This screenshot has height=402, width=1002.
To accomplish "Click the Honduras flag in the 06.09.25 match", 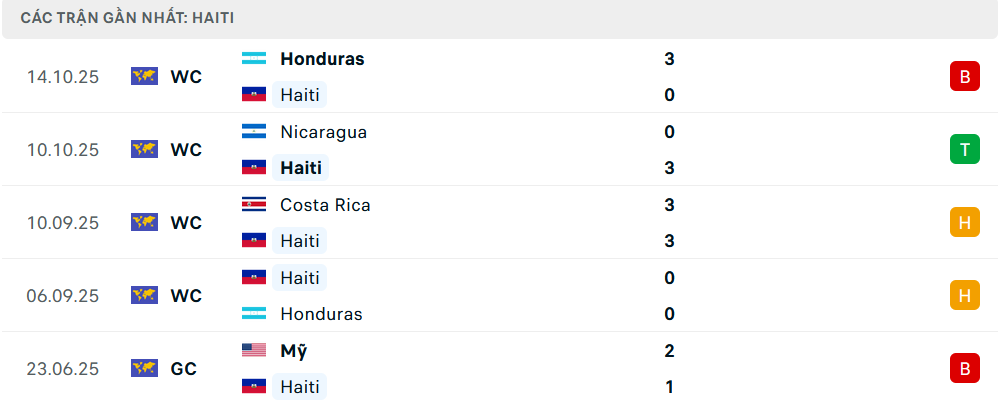I will click(x=254, y=314).
